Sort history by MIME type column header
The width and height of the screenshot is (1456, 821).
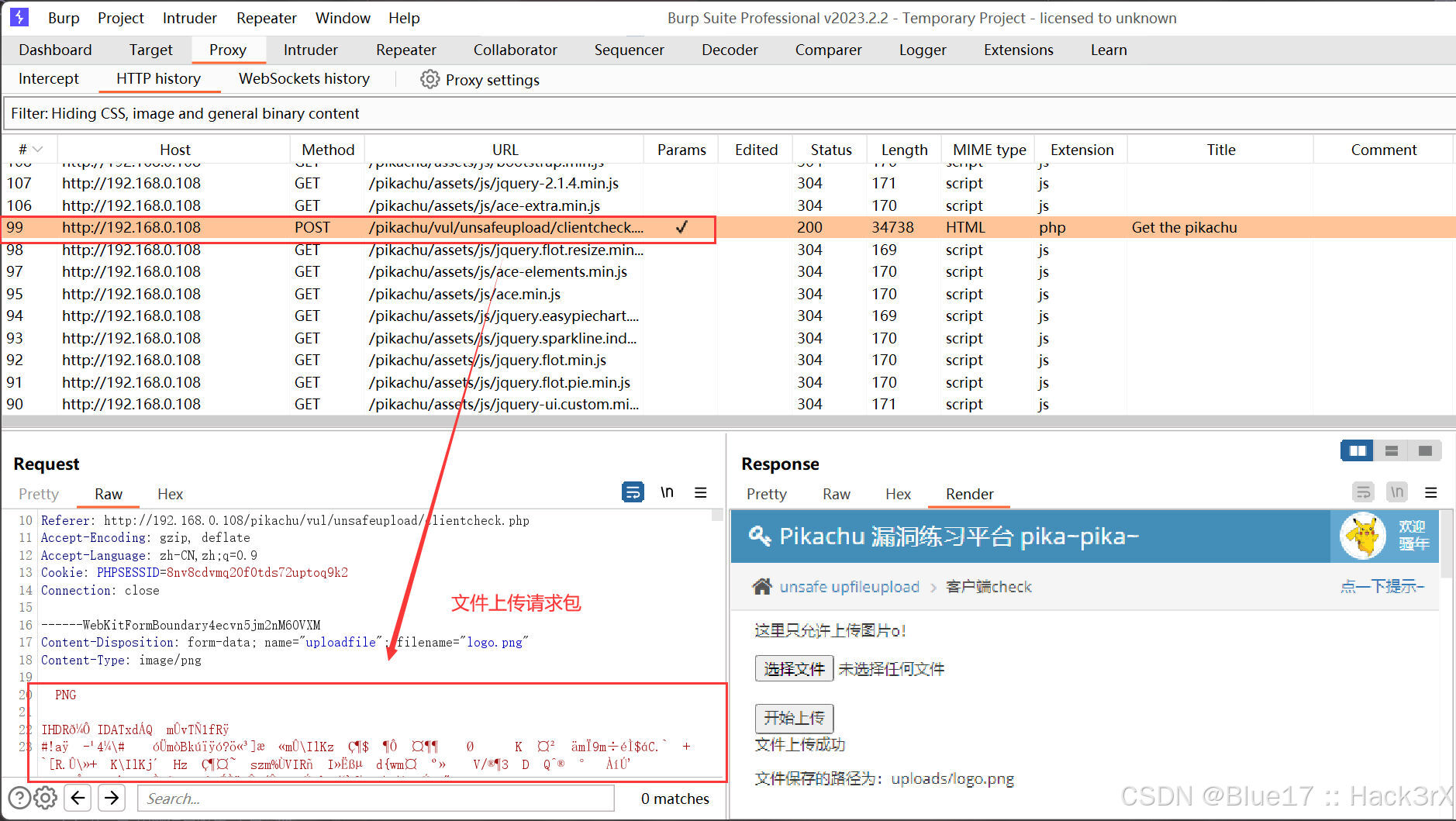989,150
